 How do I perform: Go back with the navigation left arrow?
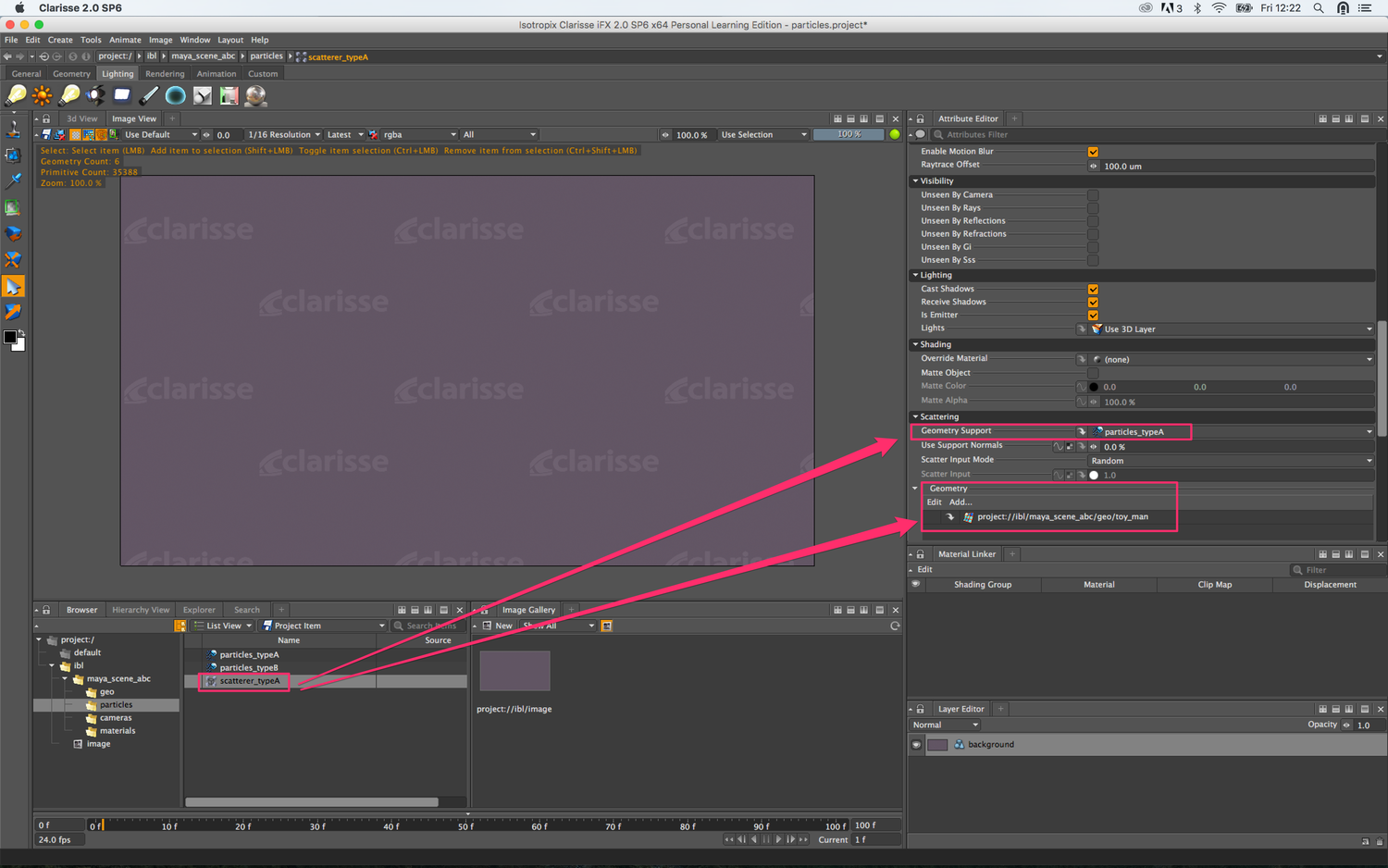[x=7, y=56]
